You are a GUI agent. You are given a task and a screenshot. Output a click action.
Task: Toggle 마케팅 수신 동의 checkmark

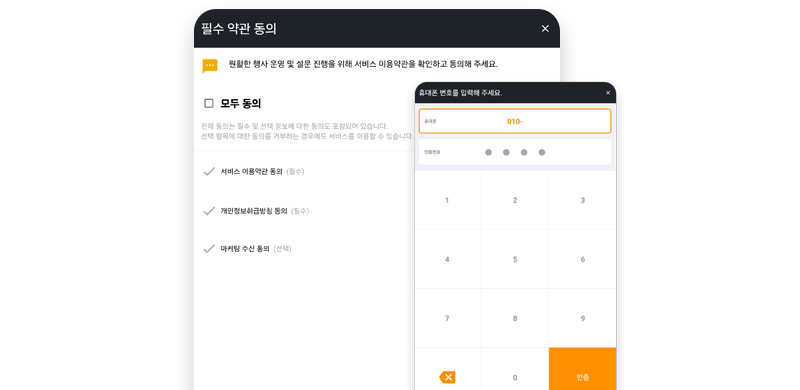[209, 249]
